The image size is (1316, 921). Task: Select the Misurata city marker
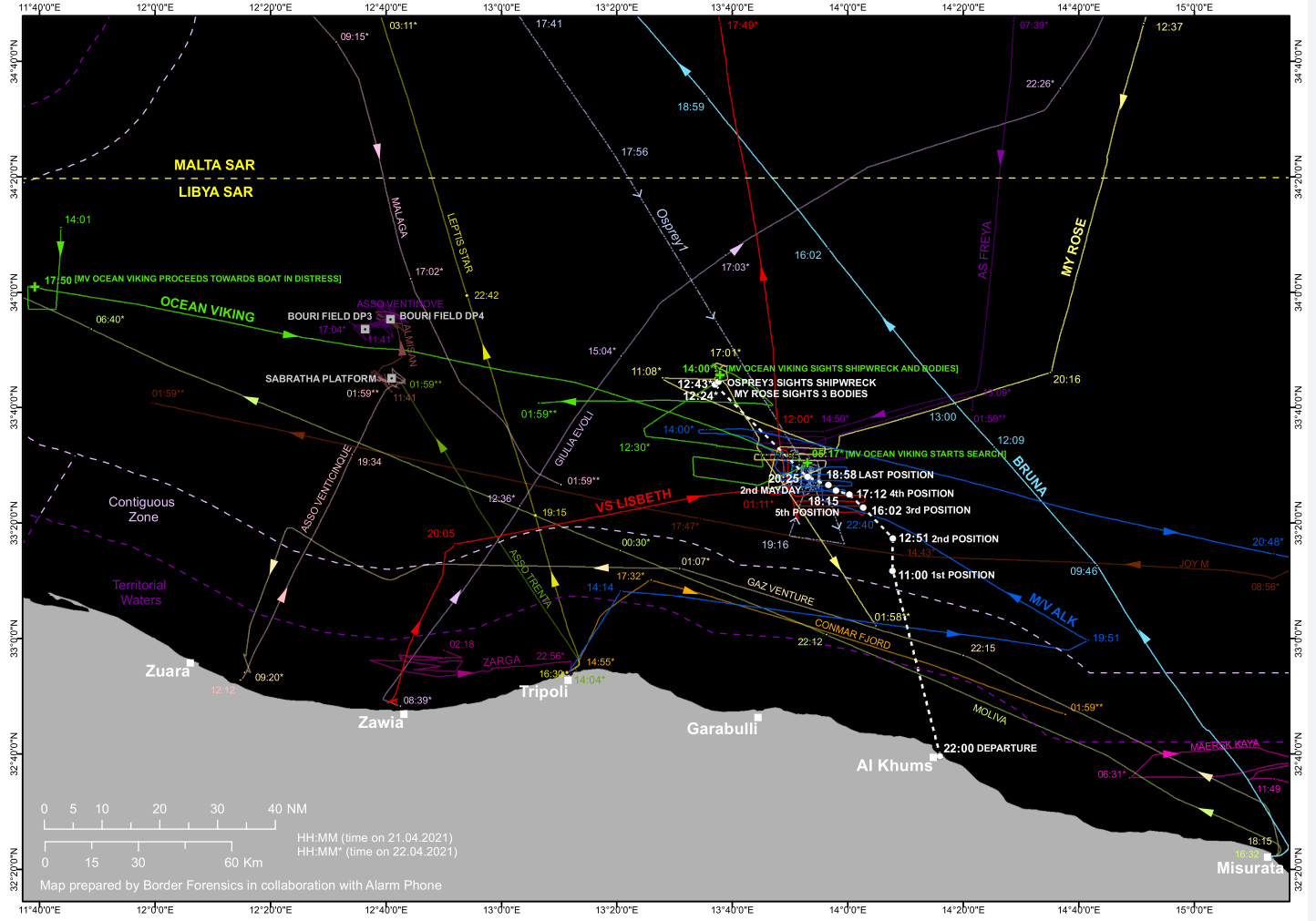click(x=1267, y=857)
